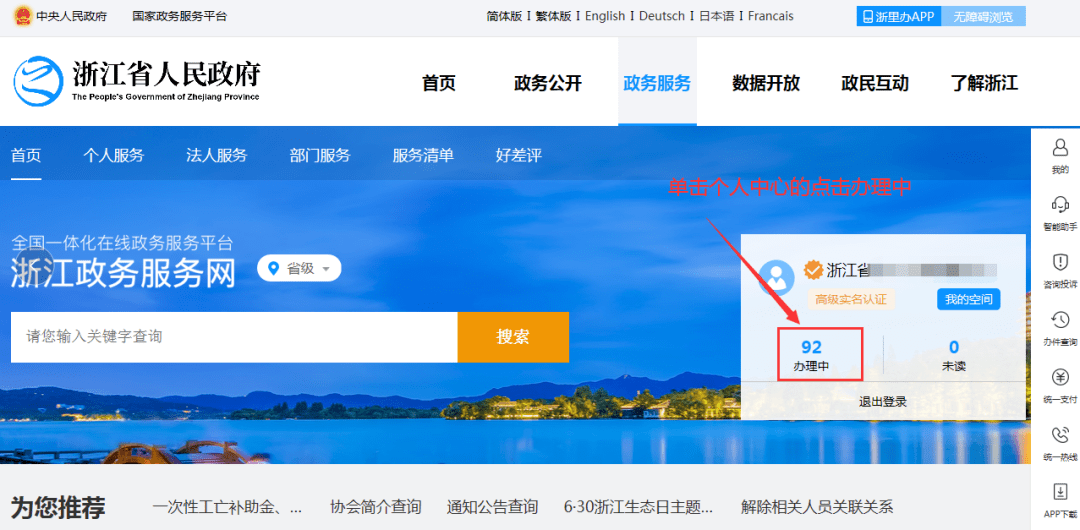Click the 我的空间 button

pos(968,299)
